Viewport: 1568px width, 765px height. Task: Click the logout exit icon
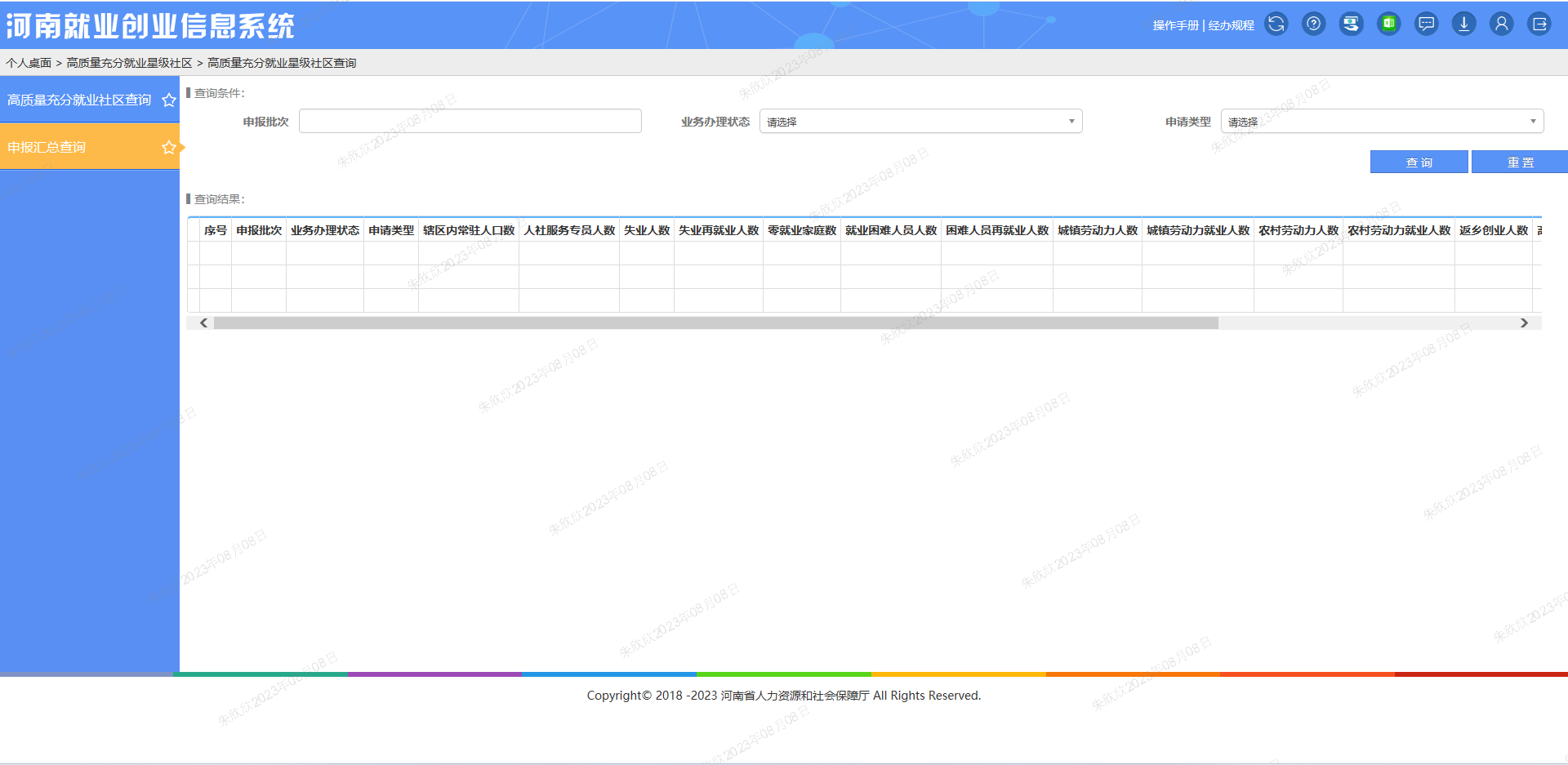click(1539, 24)
